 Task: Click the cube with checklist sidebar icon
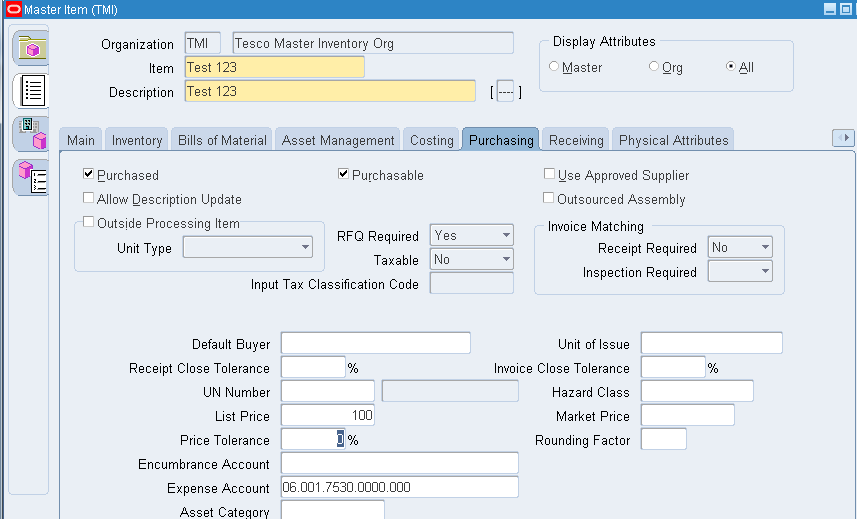[32, 177]
